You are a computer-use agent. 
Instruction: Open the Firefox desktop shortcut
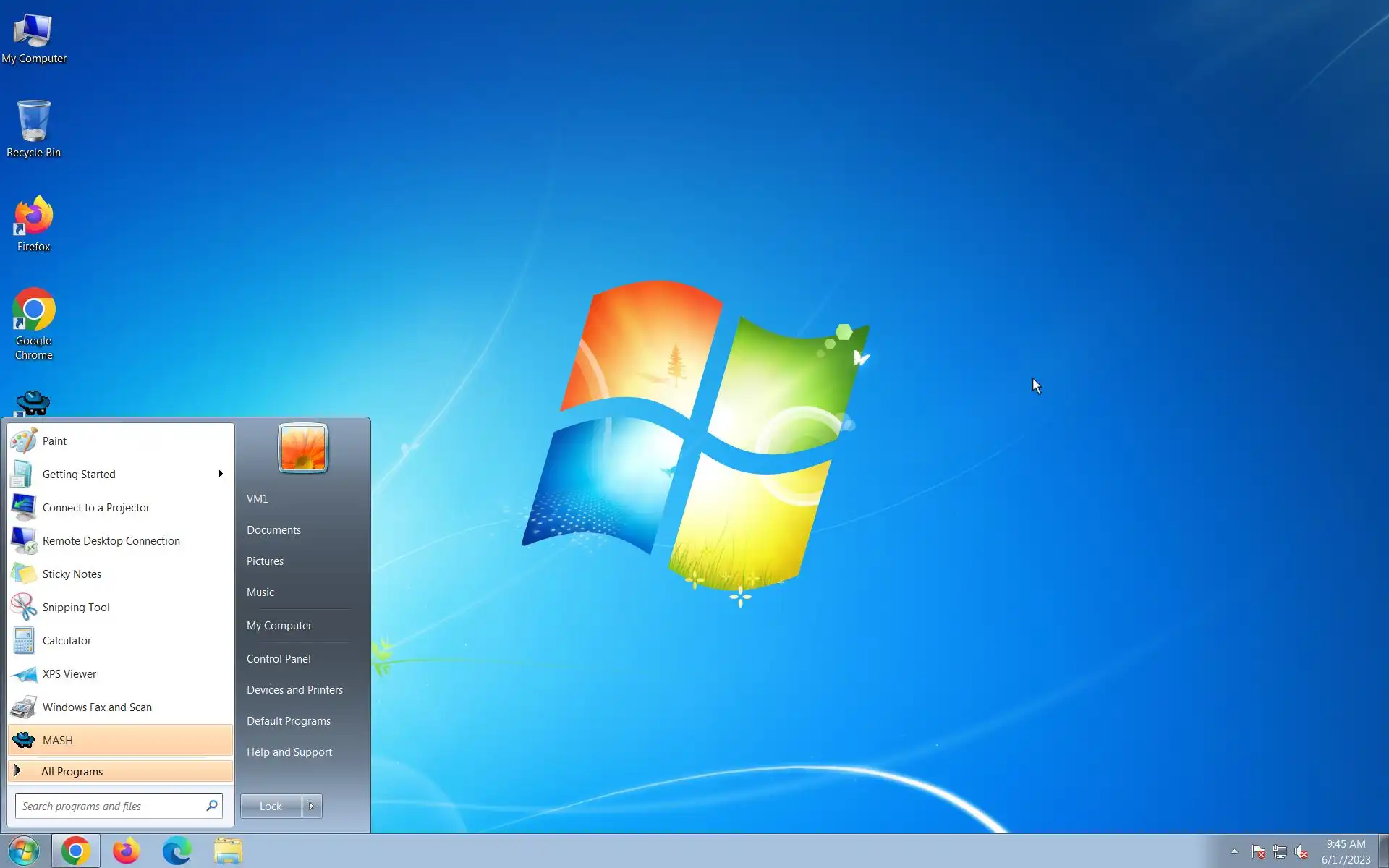pyautogui.click(x=33, y=223)
